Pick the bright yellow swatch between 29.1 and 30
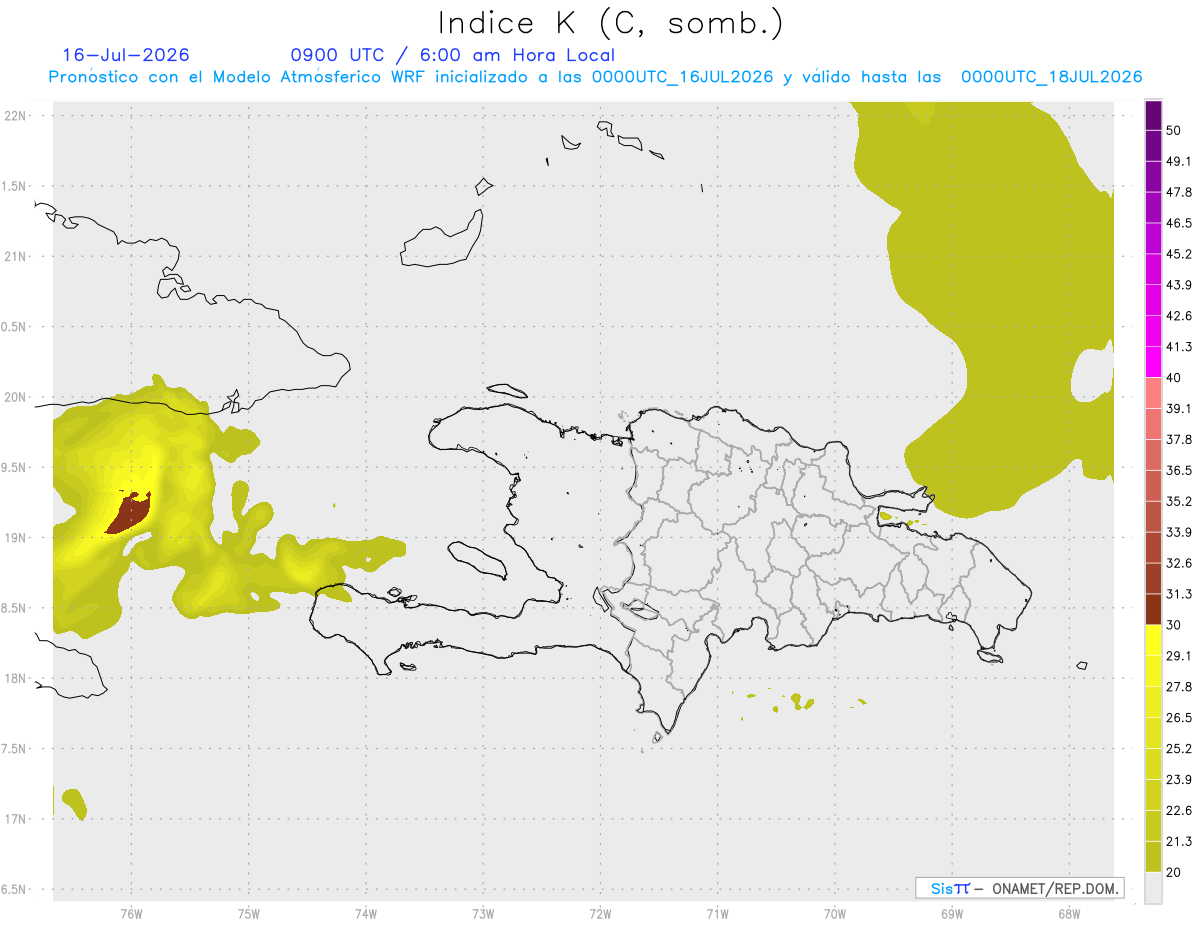 click(x=1153, y=640)
